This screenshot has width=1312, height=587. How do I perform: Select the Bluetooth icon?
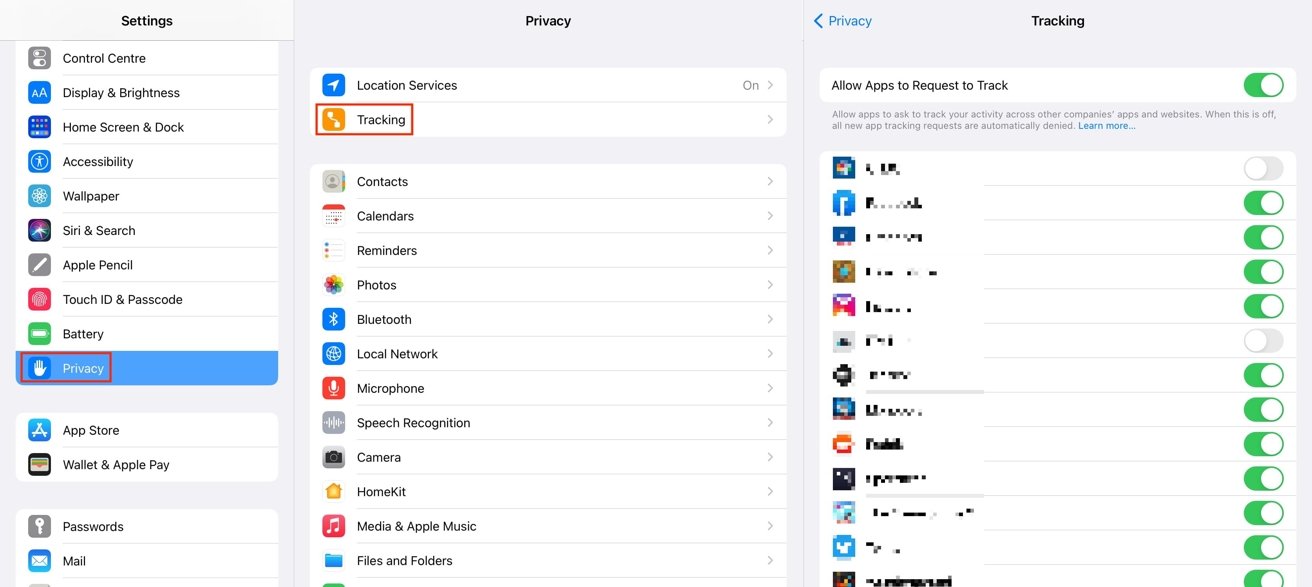pos(334,320)
